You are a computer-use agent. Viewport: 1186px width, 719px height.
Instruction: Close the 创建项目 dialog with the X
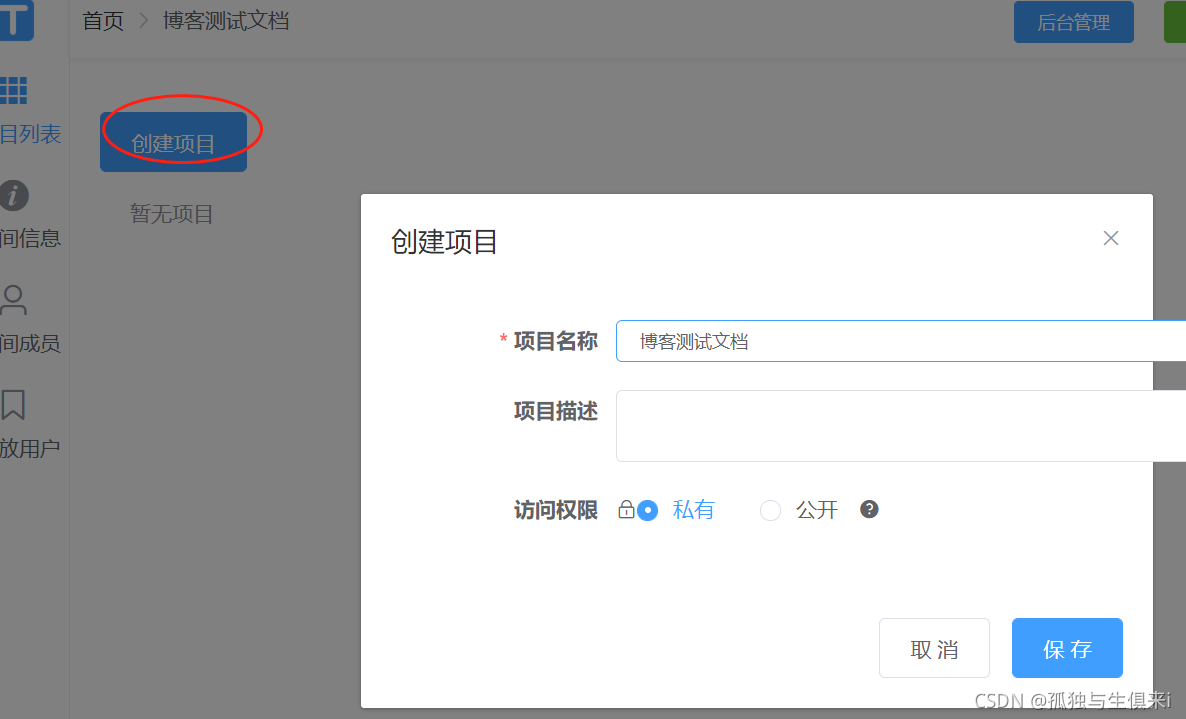coord(1110,238)
